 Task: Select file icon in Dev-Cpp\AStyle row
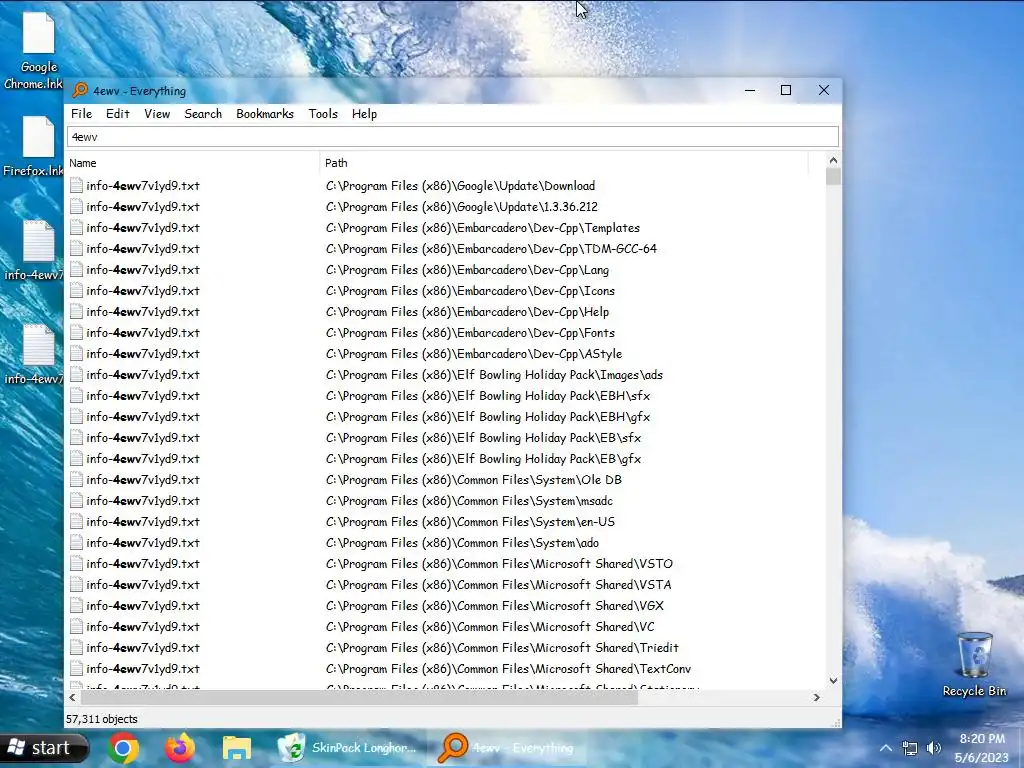76,353
